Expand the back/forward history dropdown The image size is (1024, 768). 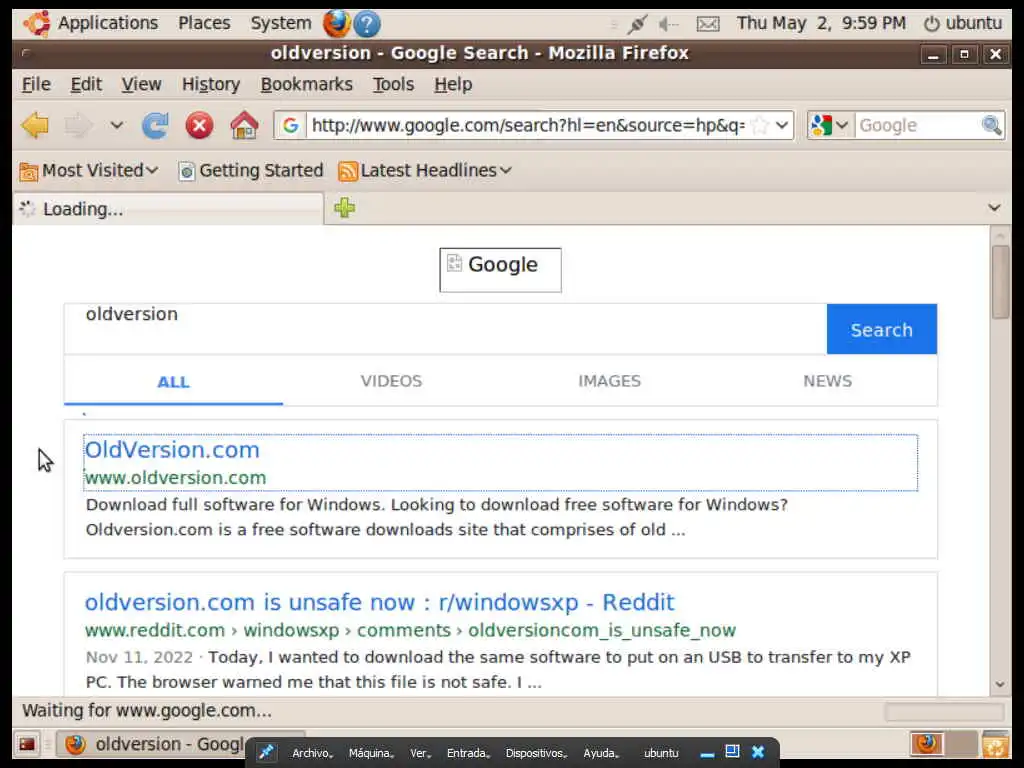coord(116,125)
